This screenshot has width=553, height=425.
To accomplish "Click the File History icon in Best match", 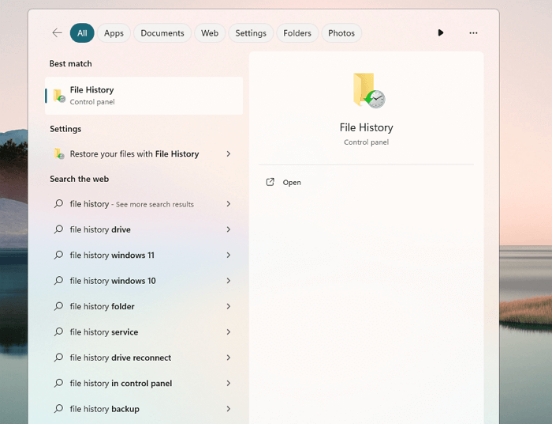I will pyautogui.click(x=59, y=96).
